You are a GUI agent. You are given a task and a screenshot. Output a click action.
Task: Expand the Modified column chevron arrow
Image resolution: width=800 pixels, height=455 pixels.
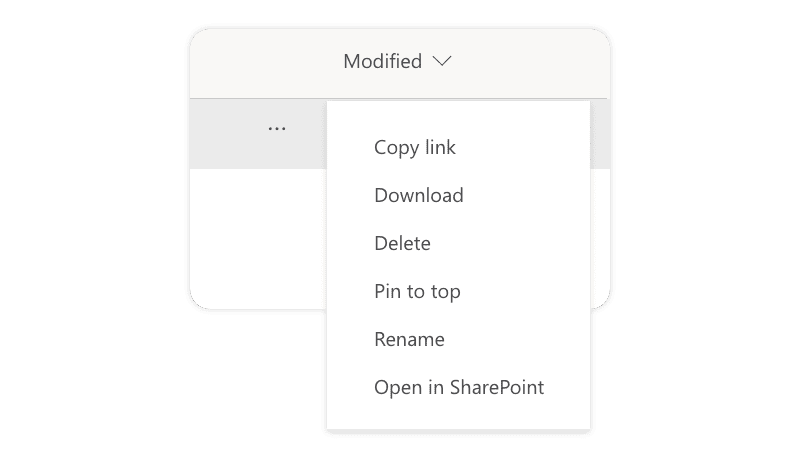(442, 62)
